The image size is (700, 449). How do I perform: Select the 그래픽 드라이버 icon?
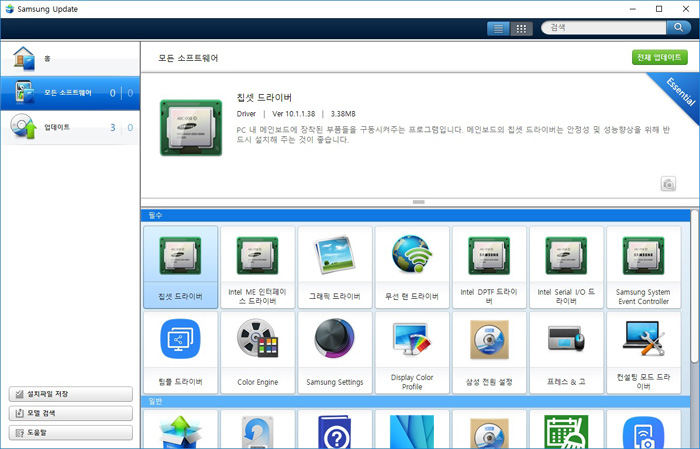(334, 266)
